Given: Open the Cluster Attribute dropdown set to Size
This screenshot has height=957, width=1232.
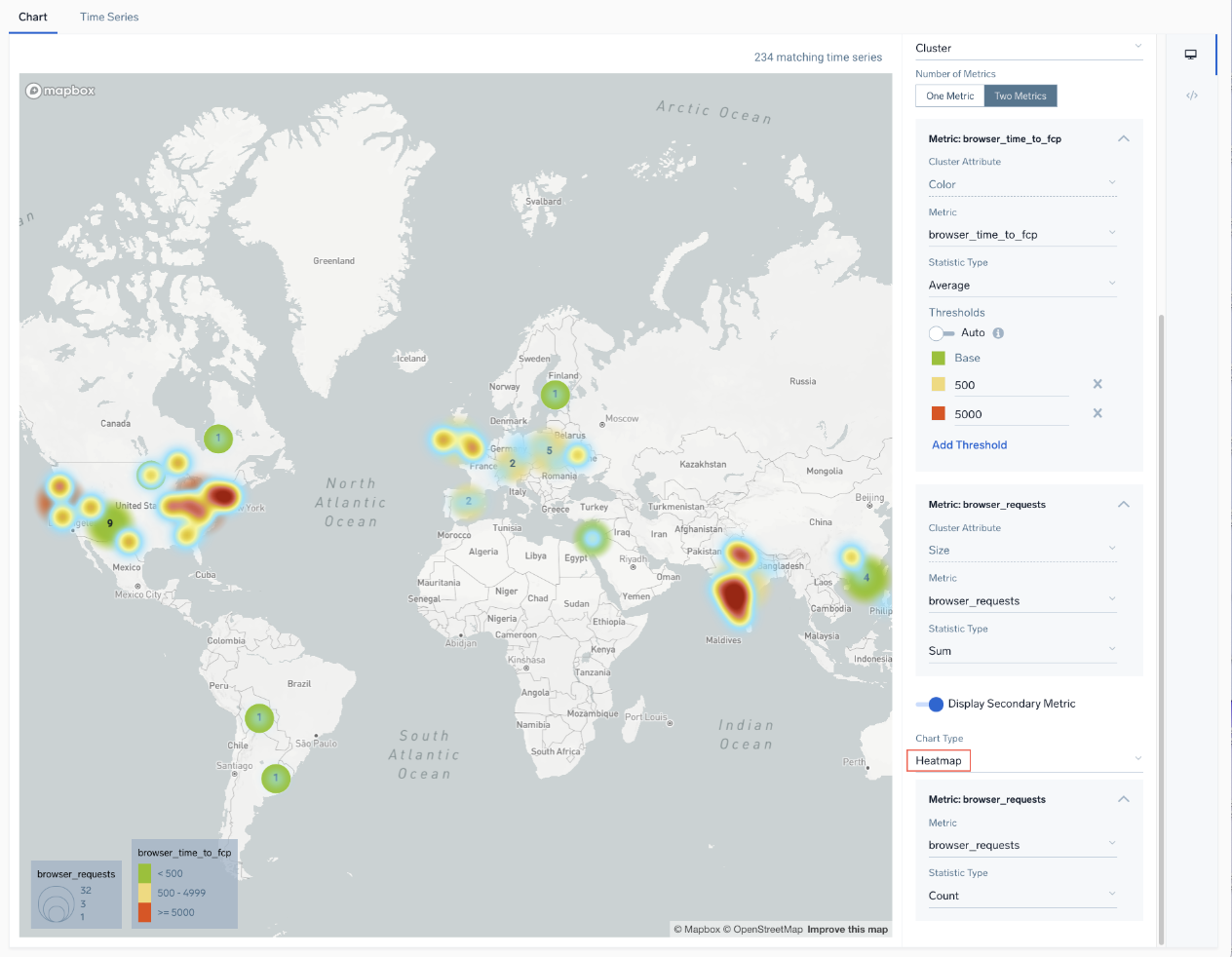Looking at the screenshot, I should pos(1022,550).
